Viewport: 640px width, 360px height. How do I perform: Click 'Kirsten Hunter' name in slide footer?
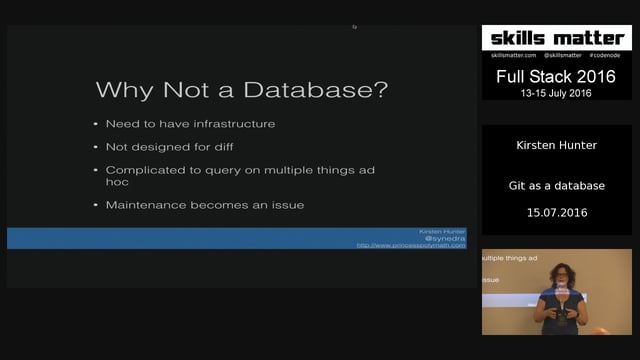(442, 231)
